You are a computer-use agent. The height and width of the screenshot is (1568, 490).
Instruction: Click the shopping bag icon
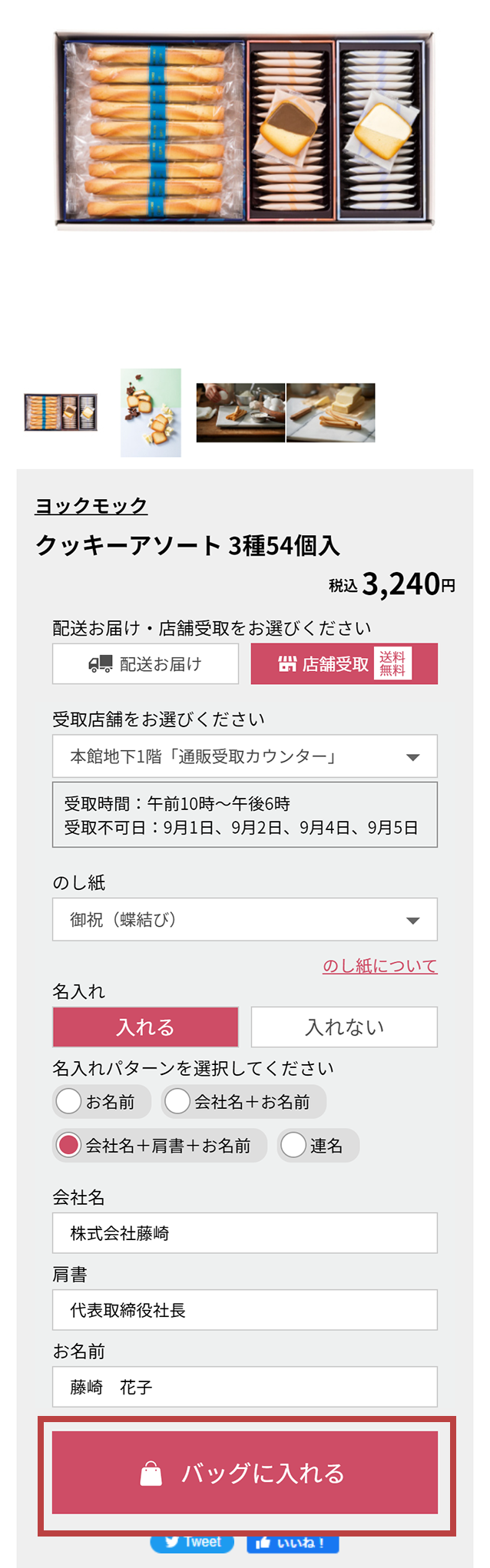[151, 1474]
